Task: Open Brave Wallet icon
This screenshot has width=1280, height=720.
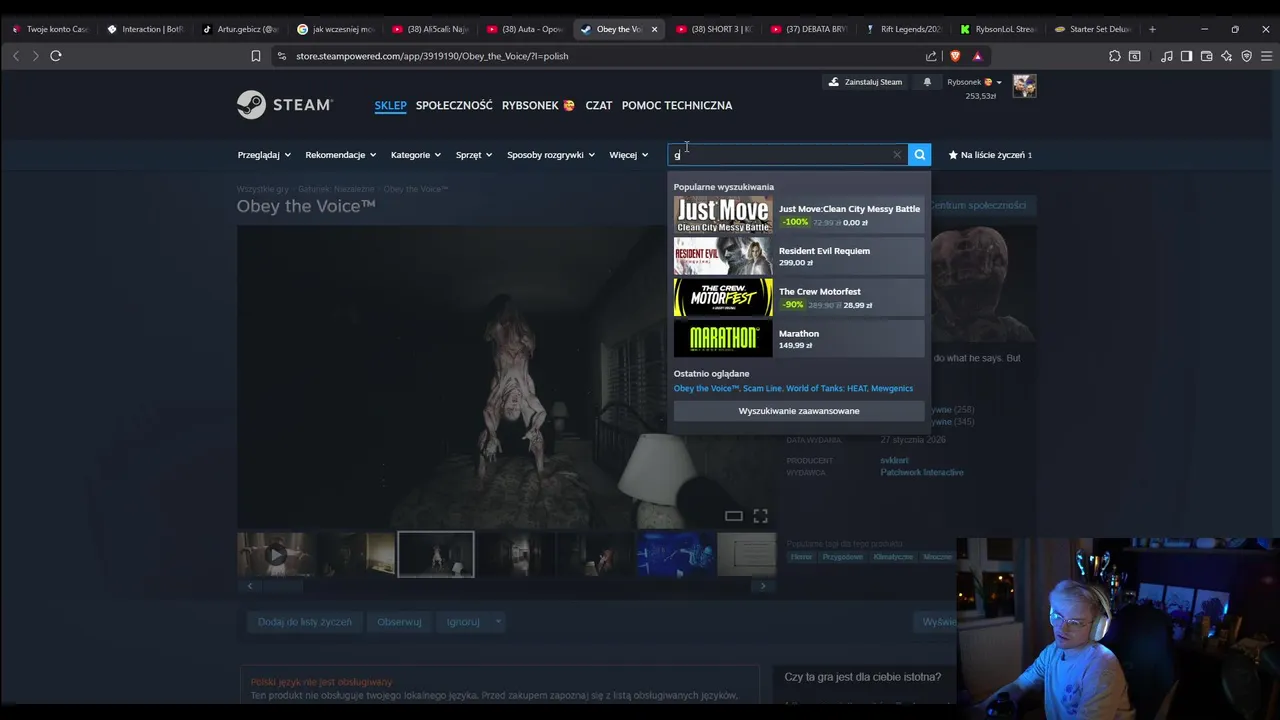Action: pyautogui.click(x=1206, y=56)
